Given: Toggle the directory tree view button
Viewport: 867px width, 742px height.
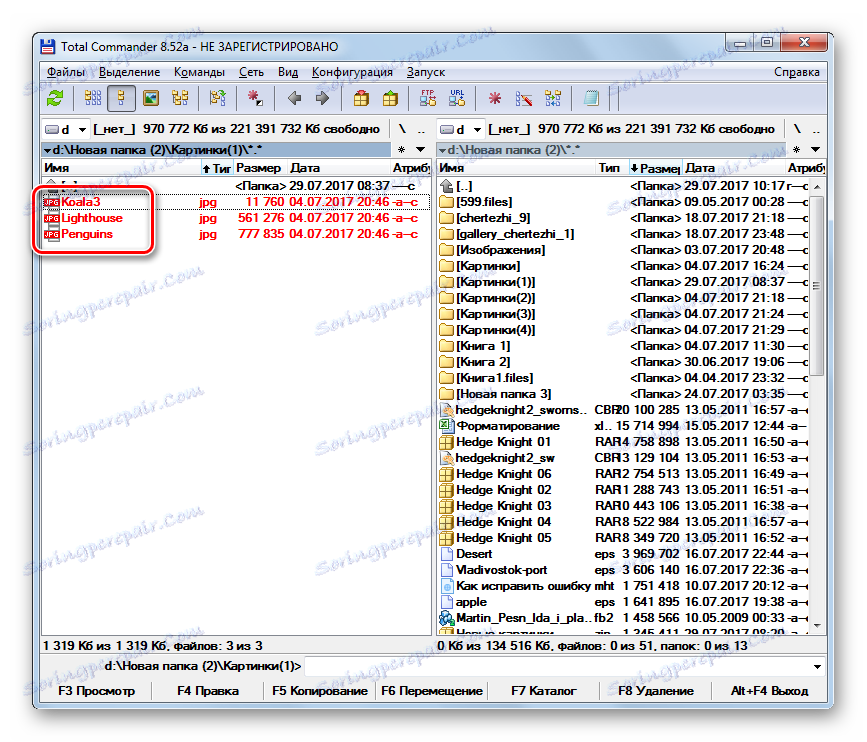Looking at the screenshot, I should (x=180, y=98).
